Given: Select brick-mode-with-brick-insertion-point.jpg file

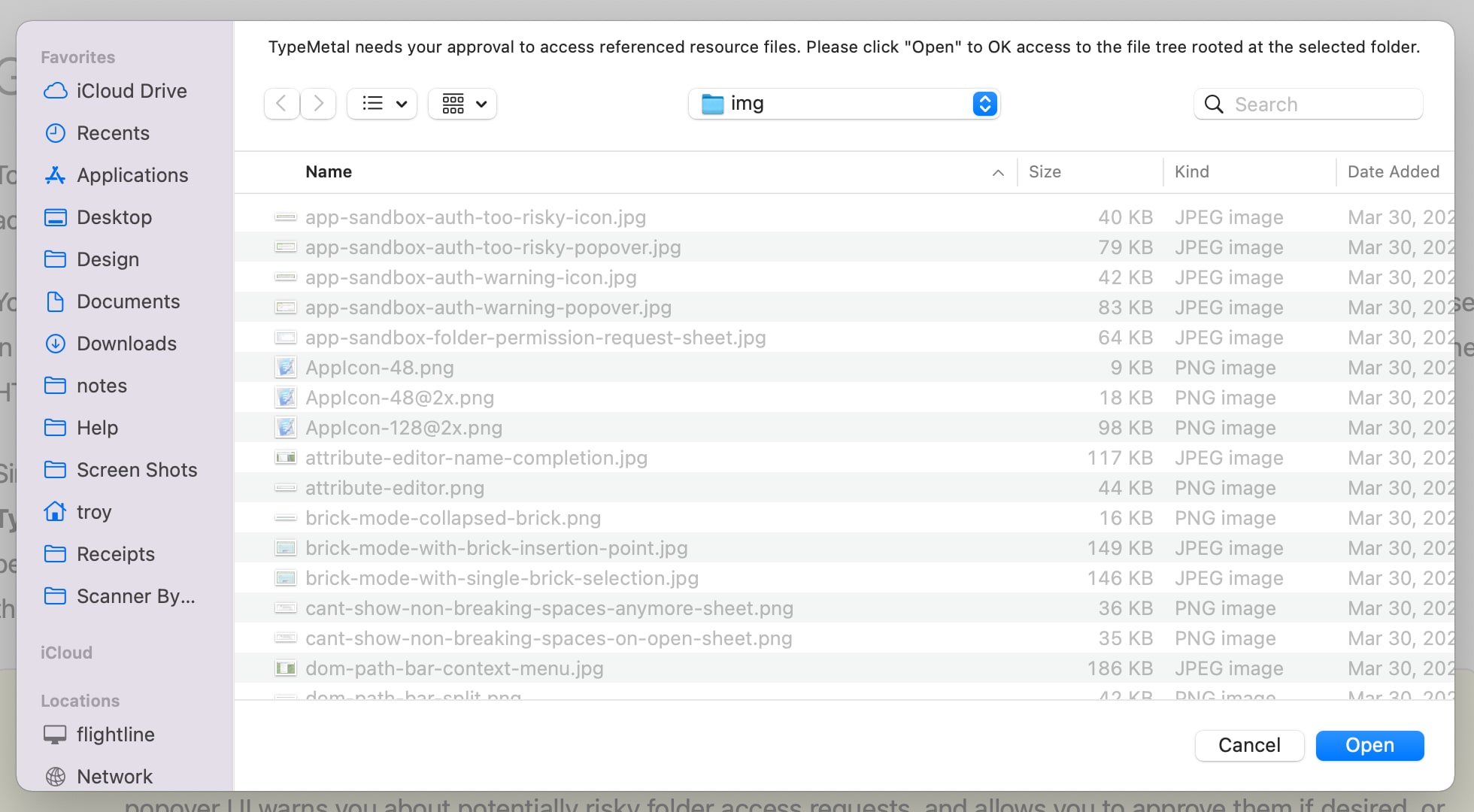Looking at the screenshot, I should pos(844,548).
